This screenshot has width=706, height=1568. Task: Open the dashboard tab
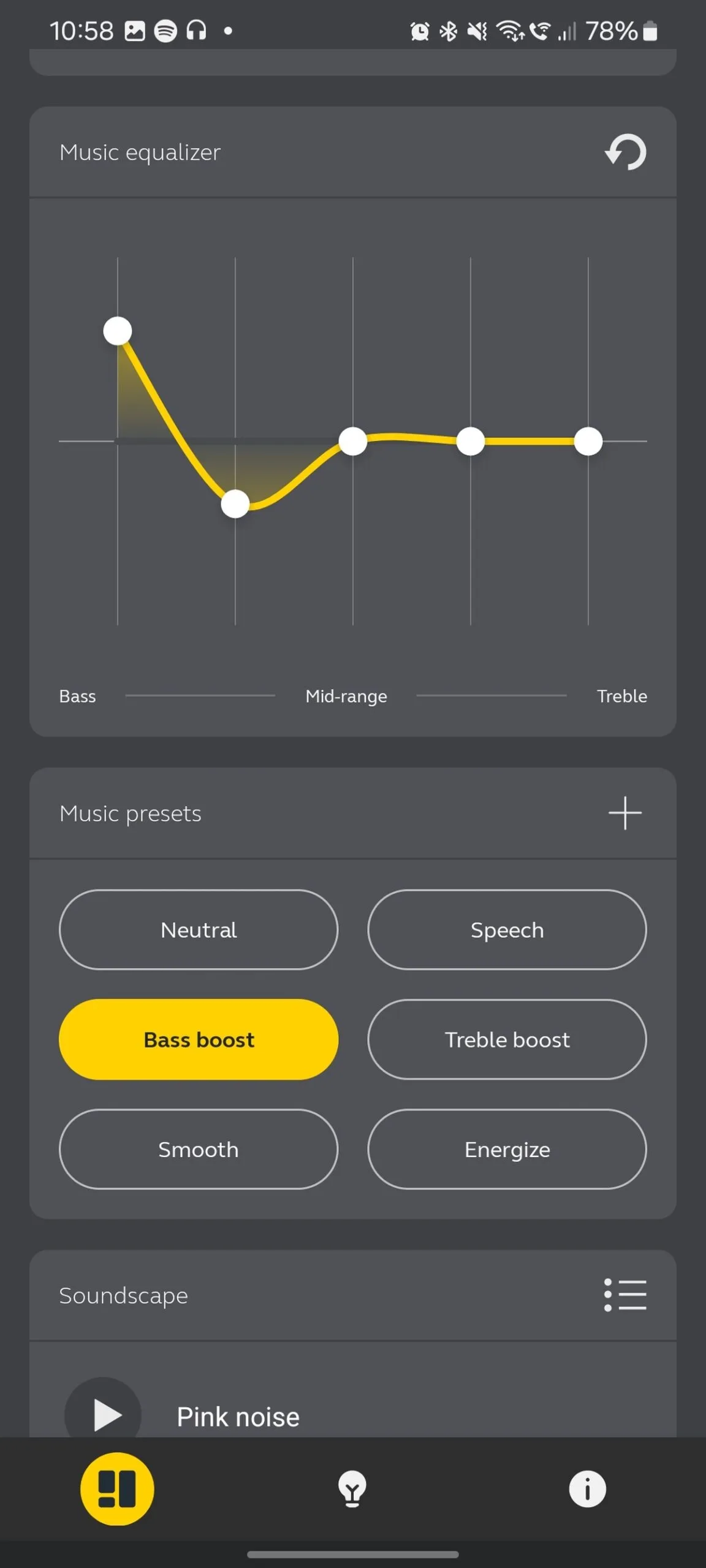(117, 1489)
